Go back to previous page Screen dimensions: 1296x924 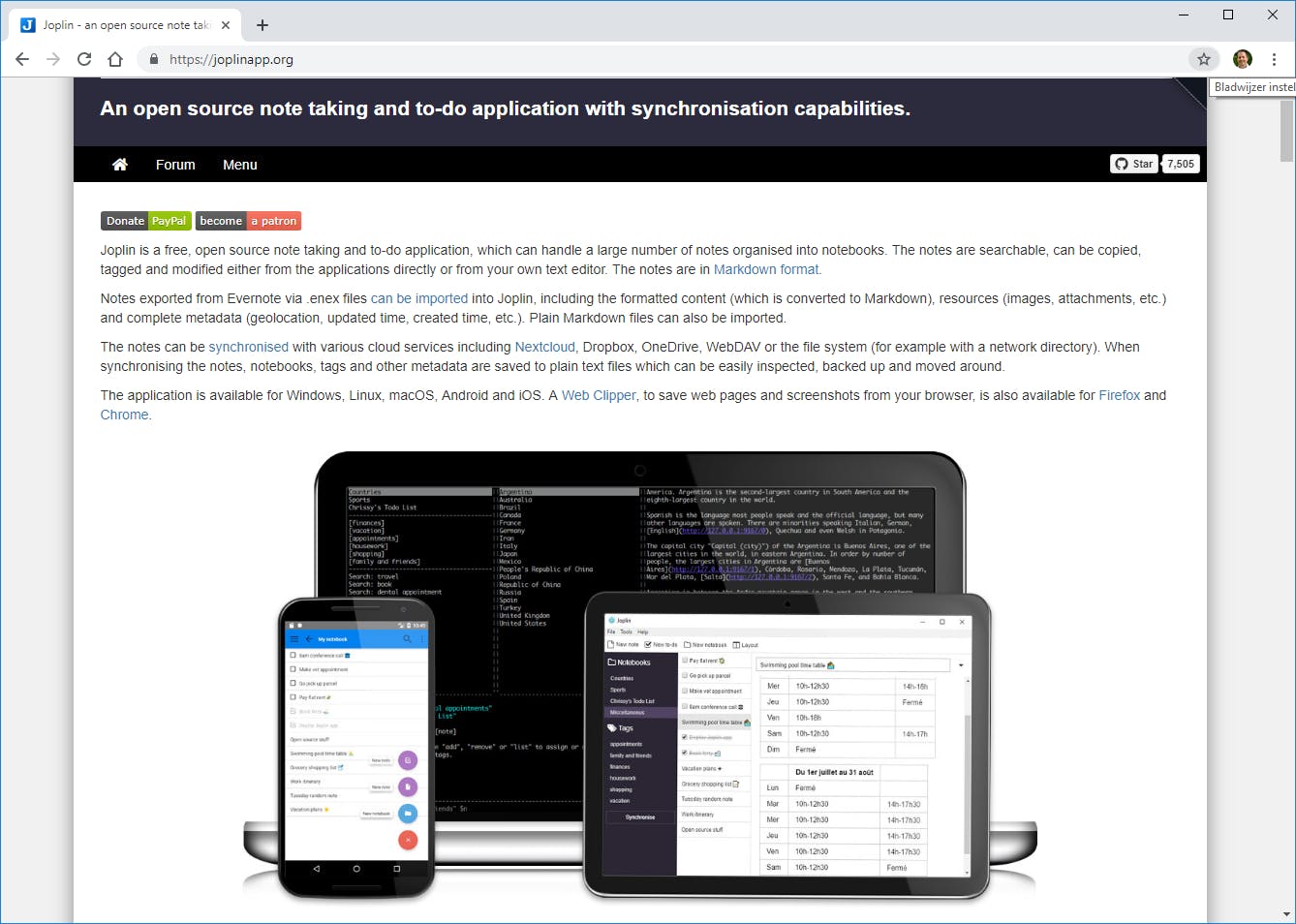click(x=22, y=59)
